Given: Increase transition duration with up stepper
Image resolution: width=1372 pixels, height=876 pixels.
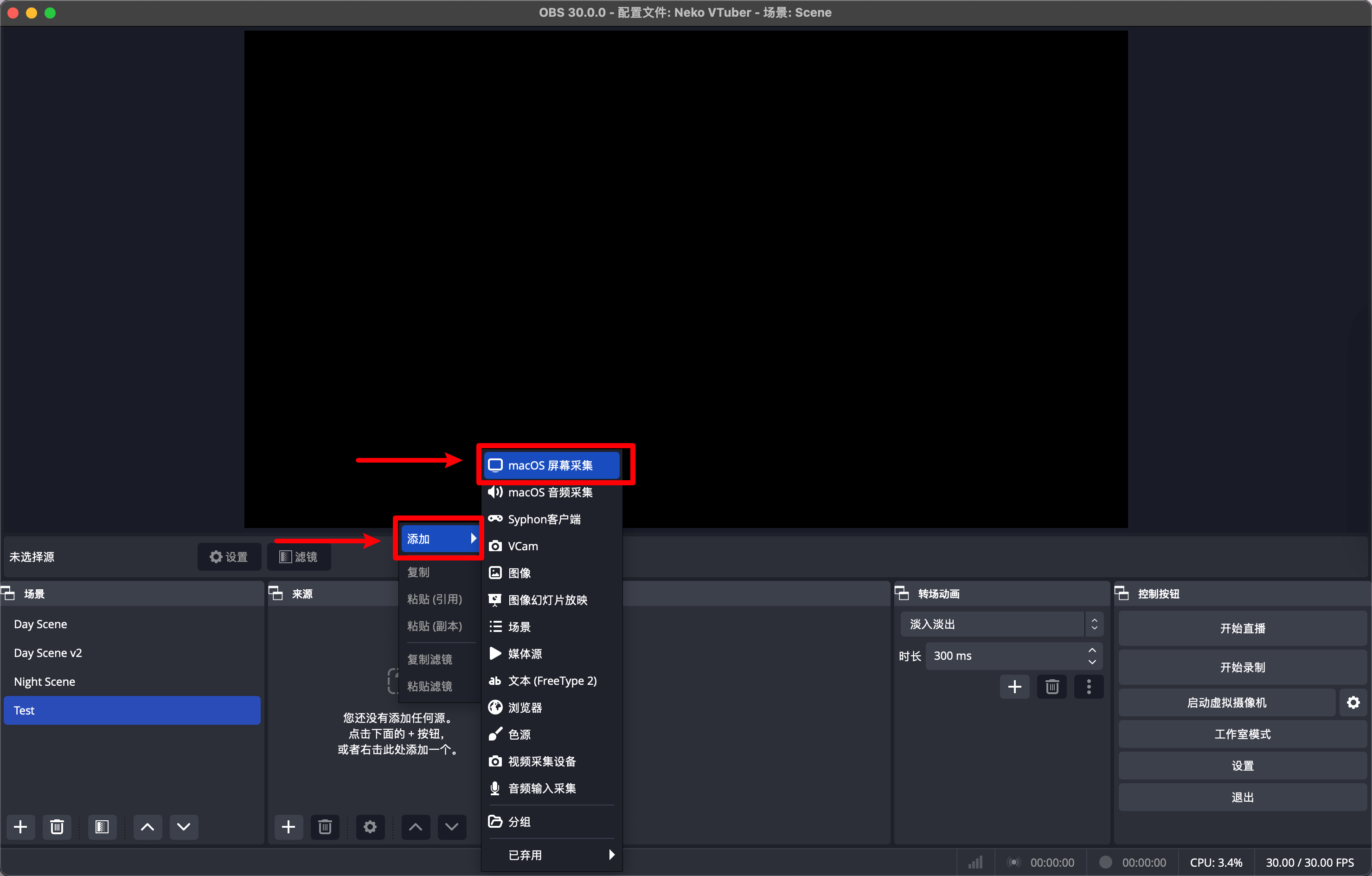Looking at the screenshot, I should [1092, 650].
